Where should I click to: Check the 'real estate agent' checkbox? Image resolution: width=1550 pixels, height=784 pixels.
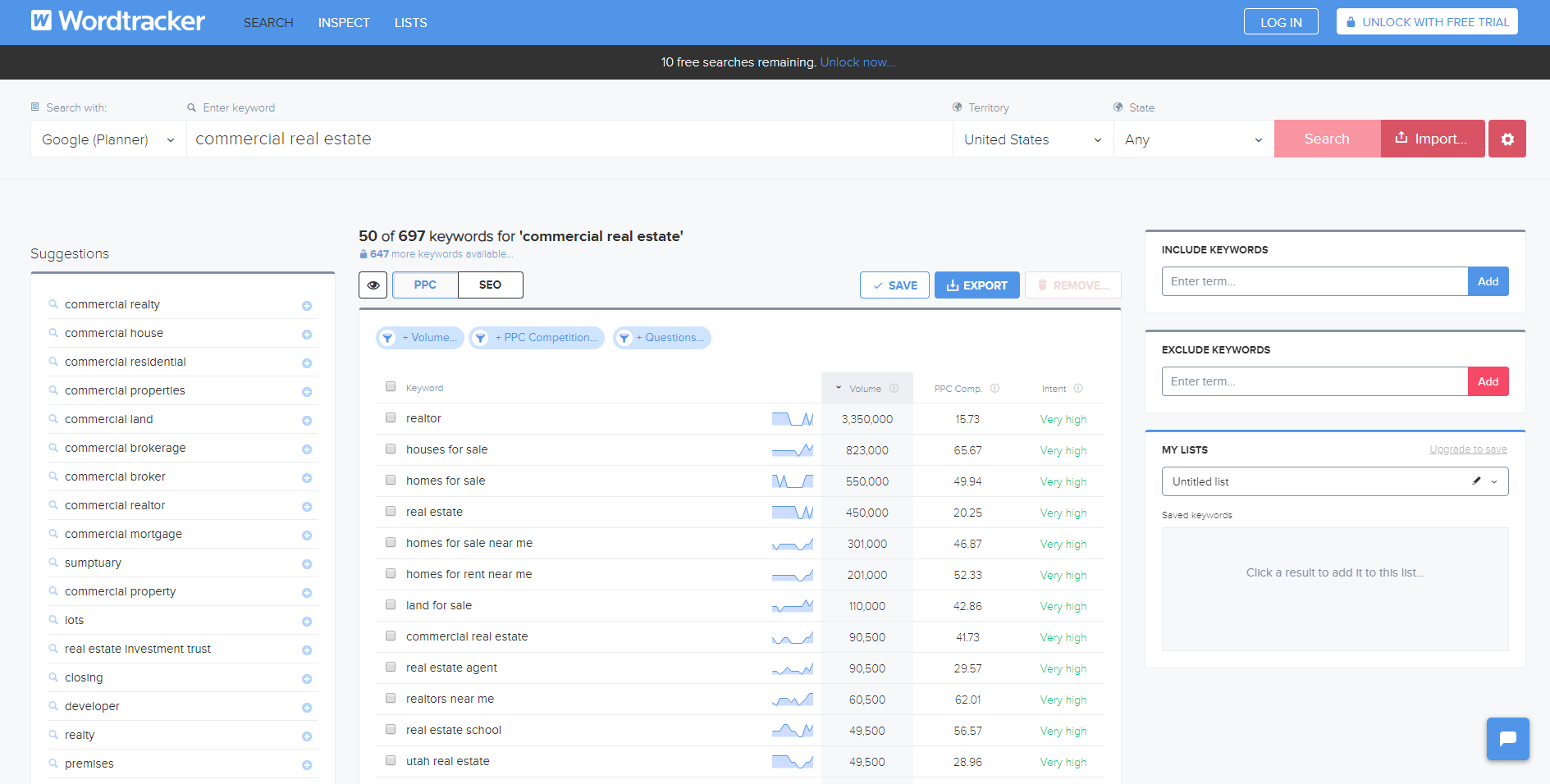[391, 667]
